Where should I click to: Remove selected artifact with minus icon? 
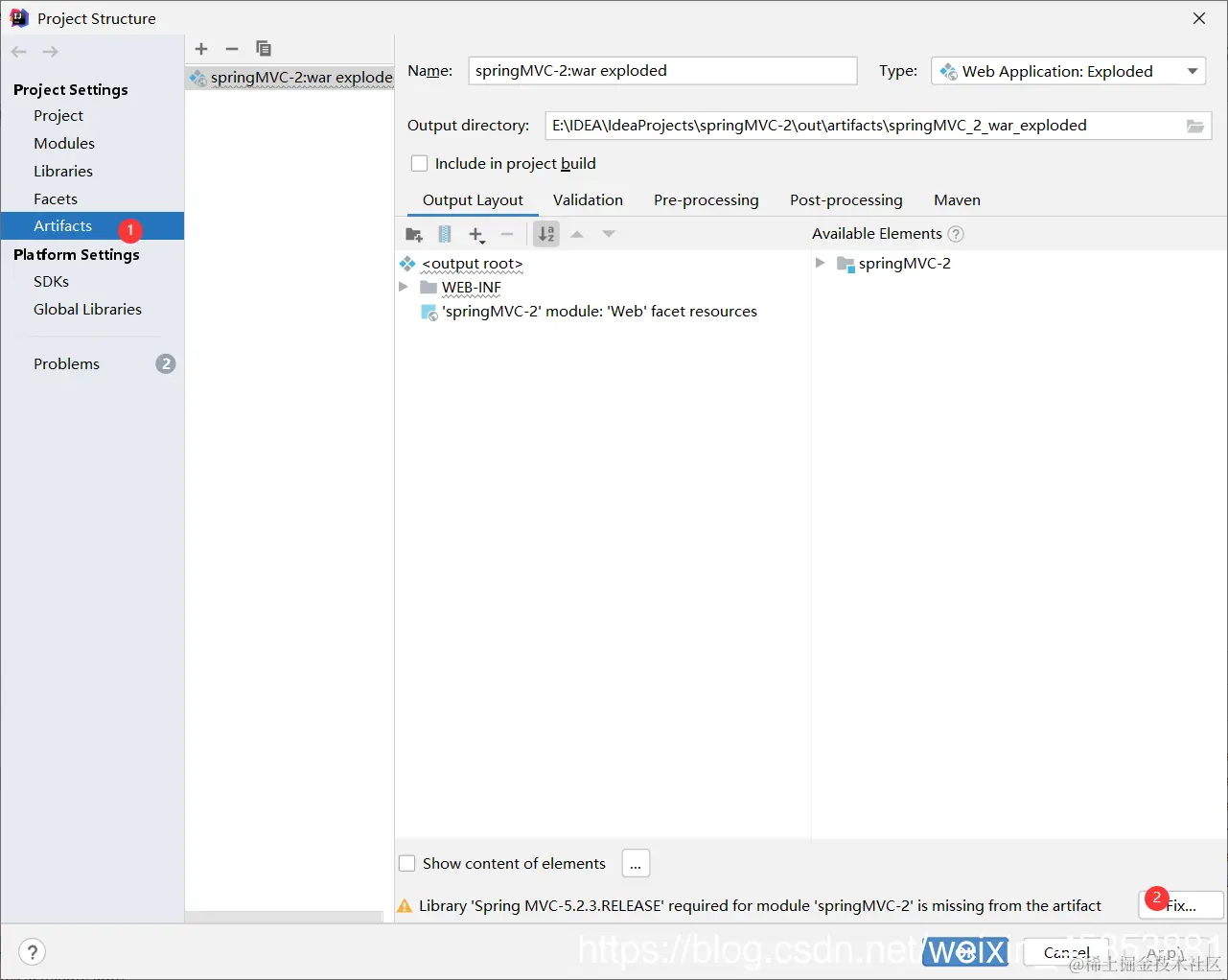tap(232, 49)
